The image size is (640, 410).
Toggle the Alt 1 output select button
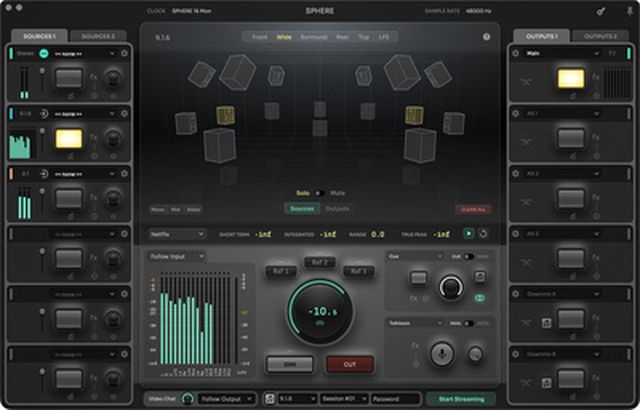[571, 139]
